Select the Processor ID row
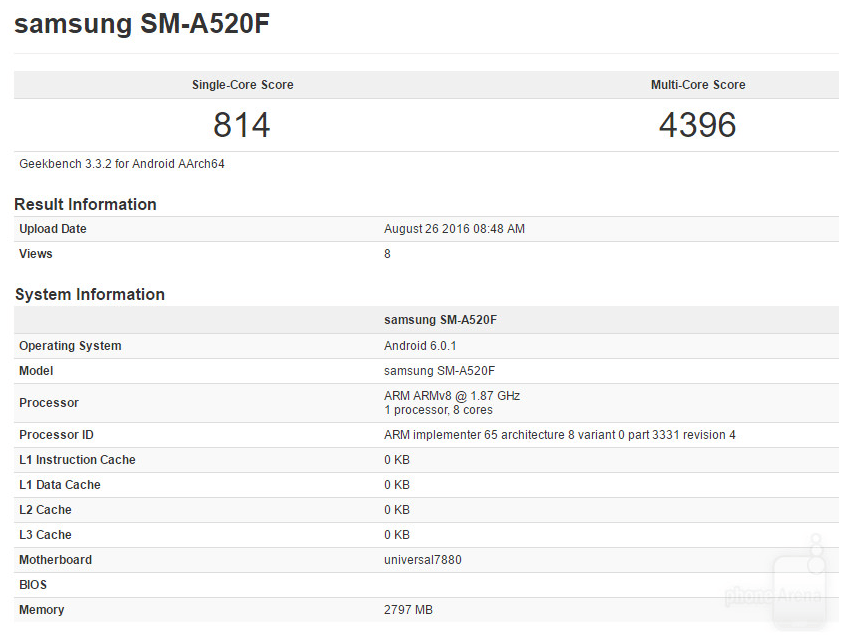 click(425, 434)
